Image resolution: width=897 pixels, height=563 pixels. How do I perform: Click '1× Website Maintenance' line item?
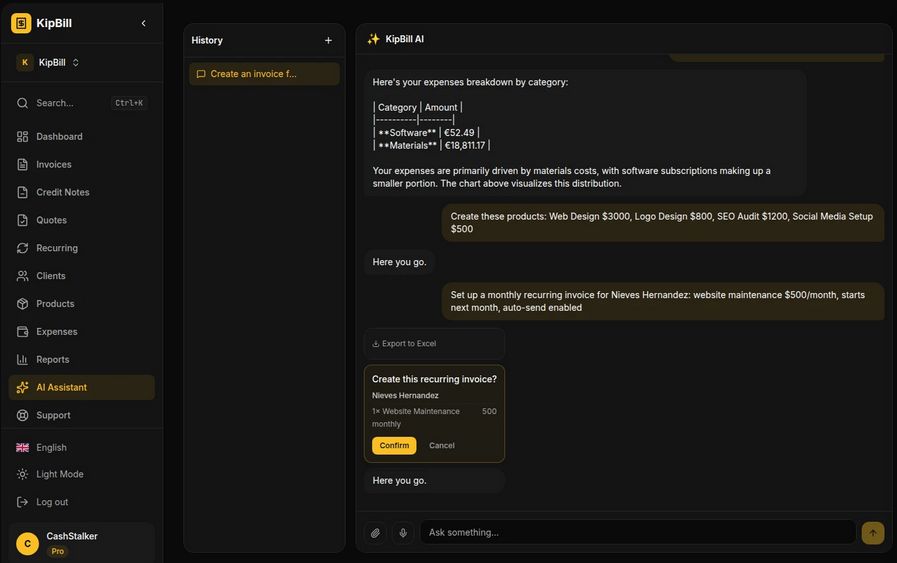click(416, 411)
